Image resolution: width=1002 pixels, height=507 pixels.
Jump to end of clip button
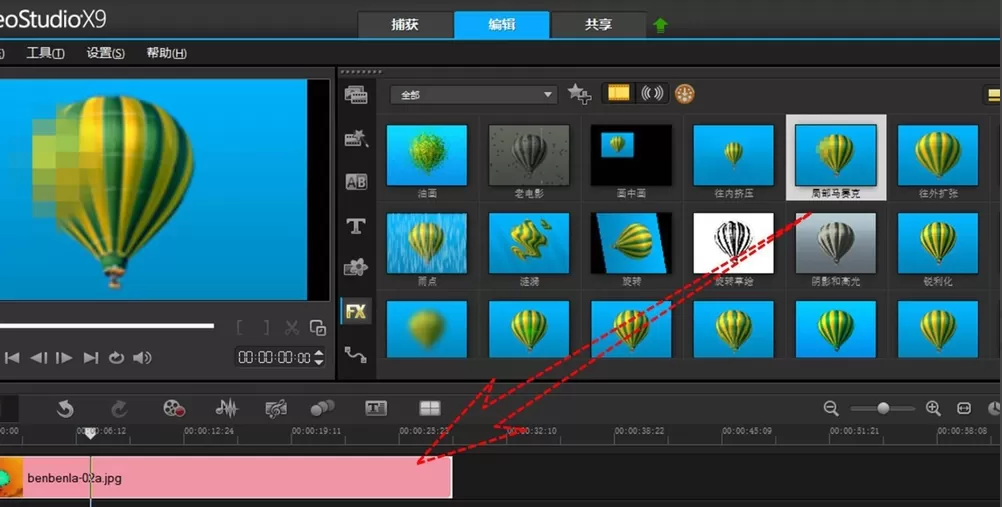tap(91, 358)
